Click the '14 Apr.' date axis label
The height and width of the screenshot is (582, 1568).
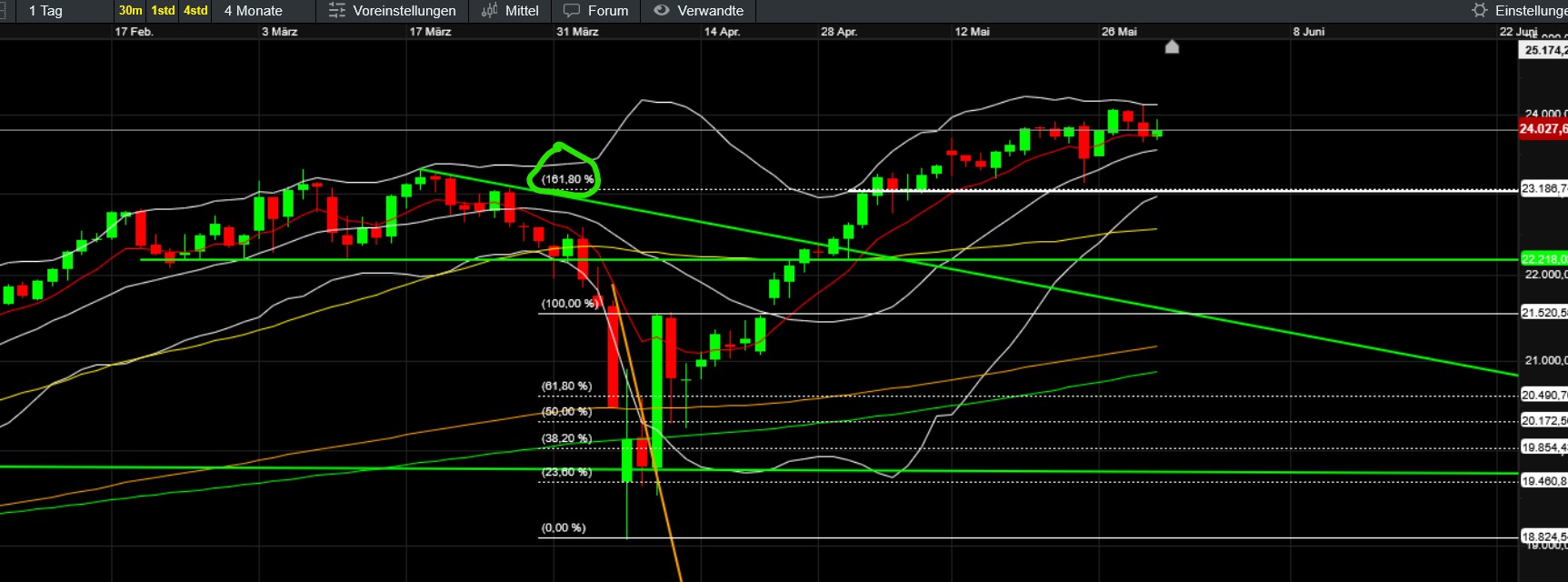tap(722, 32)
